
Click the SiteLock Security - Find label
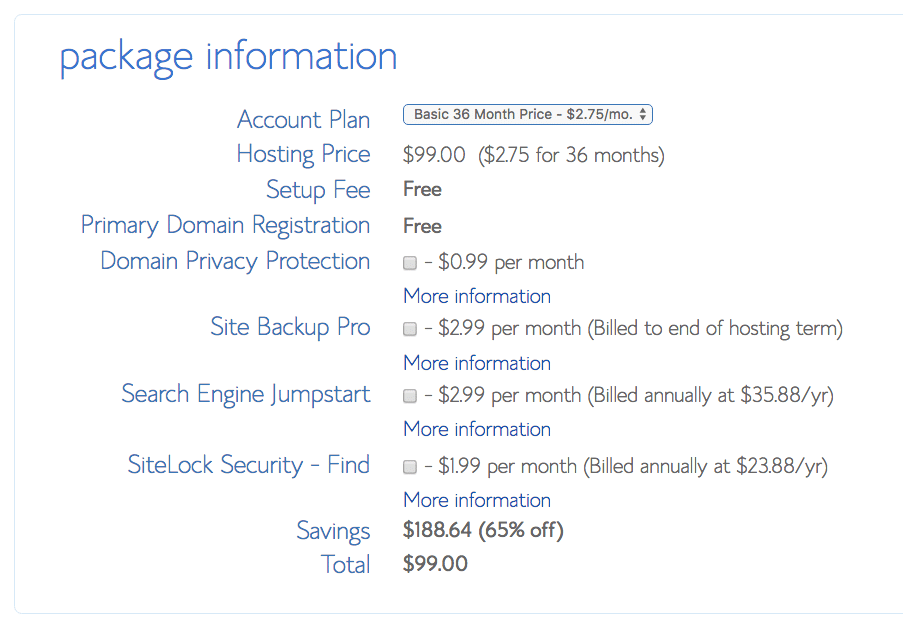[x=249, y=464]
